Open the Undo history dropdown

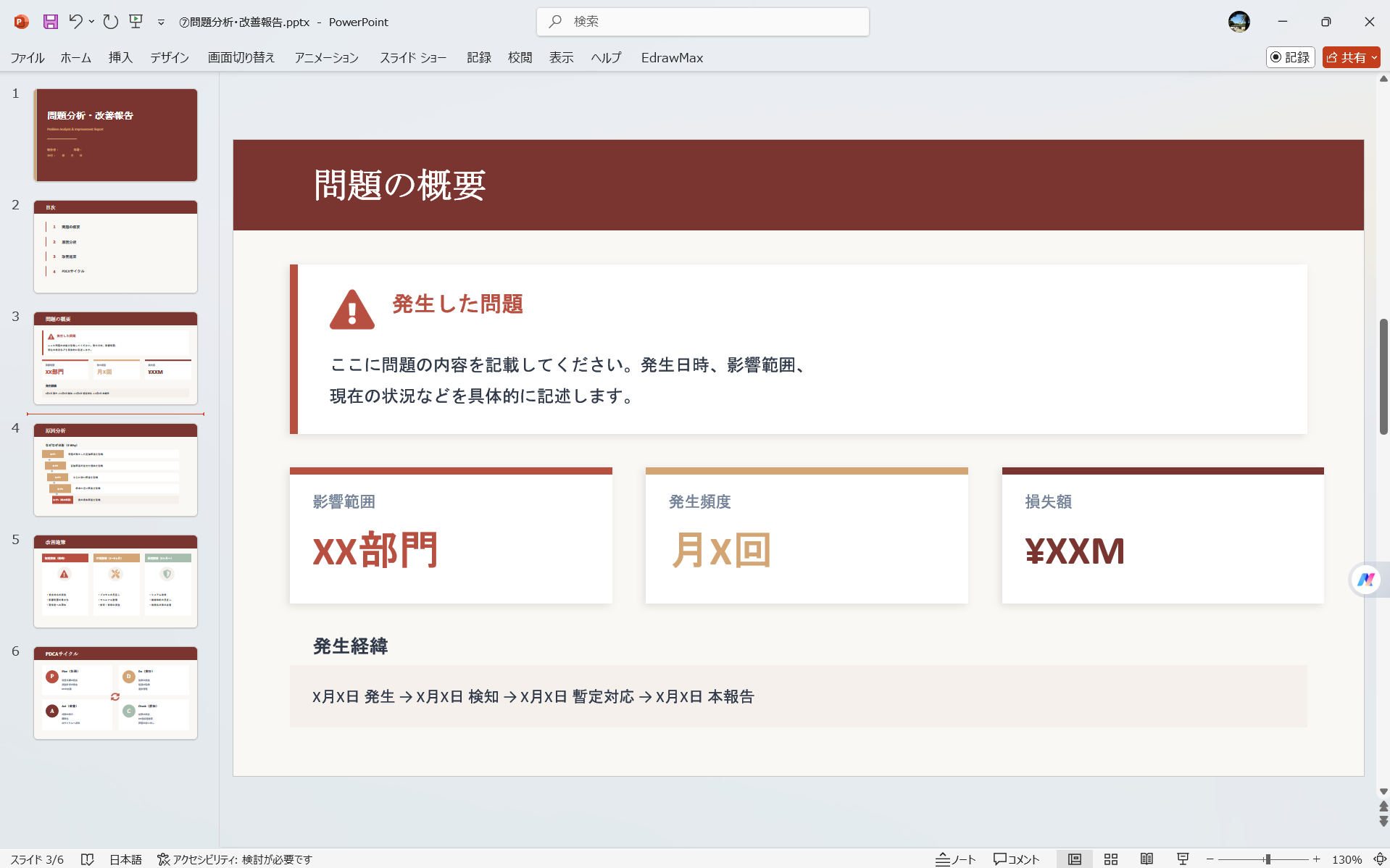point(91,22)
